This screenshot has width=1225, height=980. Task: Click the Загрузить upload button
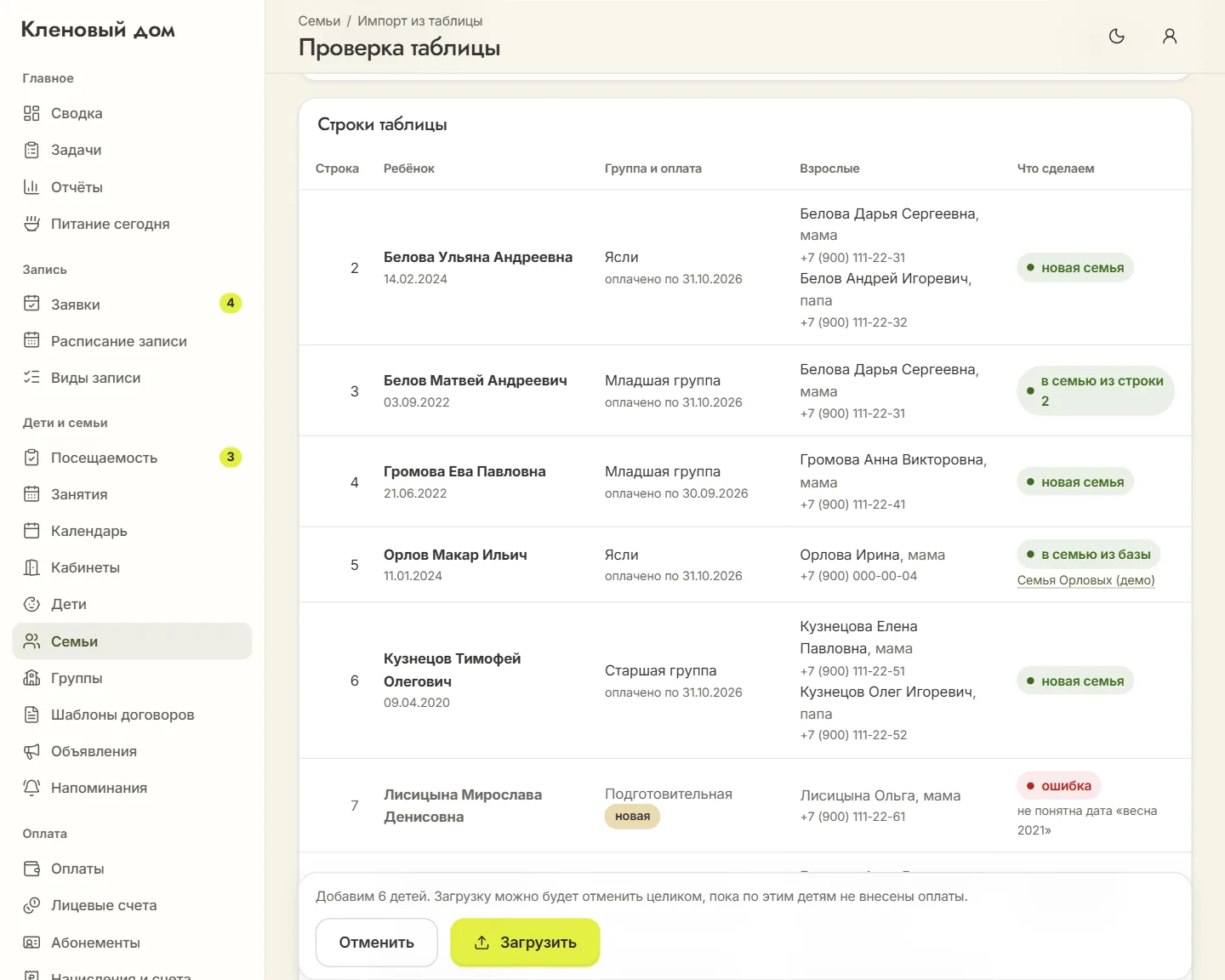pyautogui.click(x=525, y=943)
